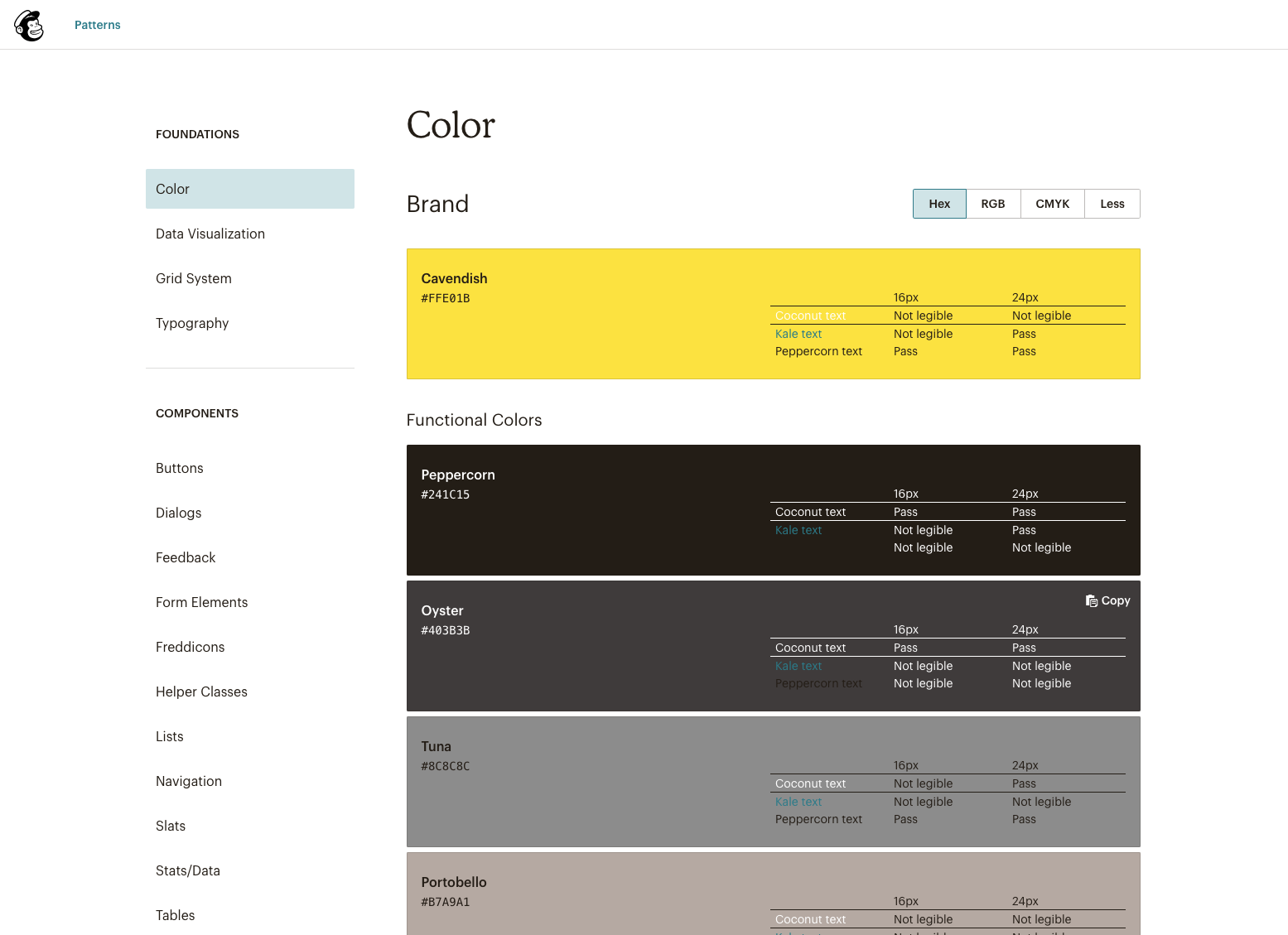Open the Patterns link in header
Viewport: 1288px width, 935px height.
97,25
